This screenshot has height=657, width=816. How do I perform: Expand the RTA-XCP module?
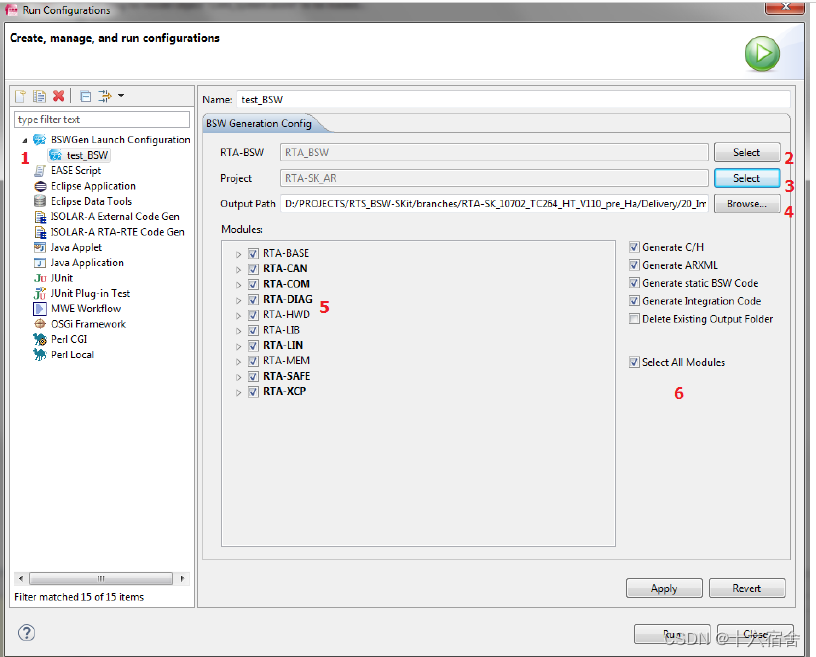pyautogui.click(x=238, y=393)
